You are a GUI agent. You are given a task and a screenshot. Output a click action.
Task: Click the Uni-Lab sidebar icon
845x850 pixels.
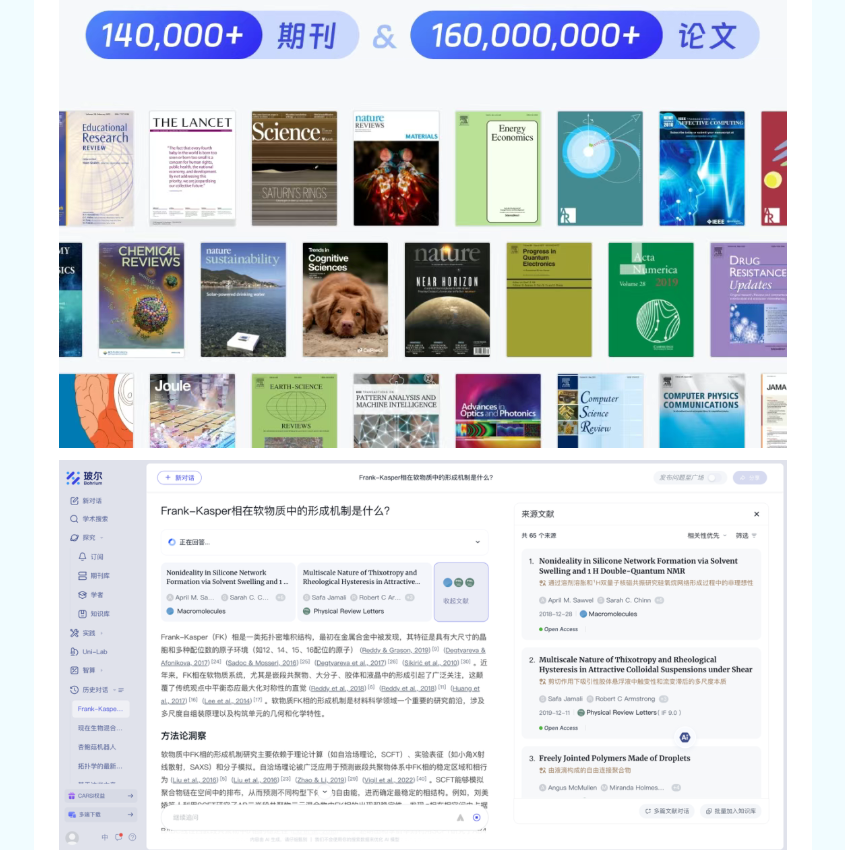click(74, 651)
